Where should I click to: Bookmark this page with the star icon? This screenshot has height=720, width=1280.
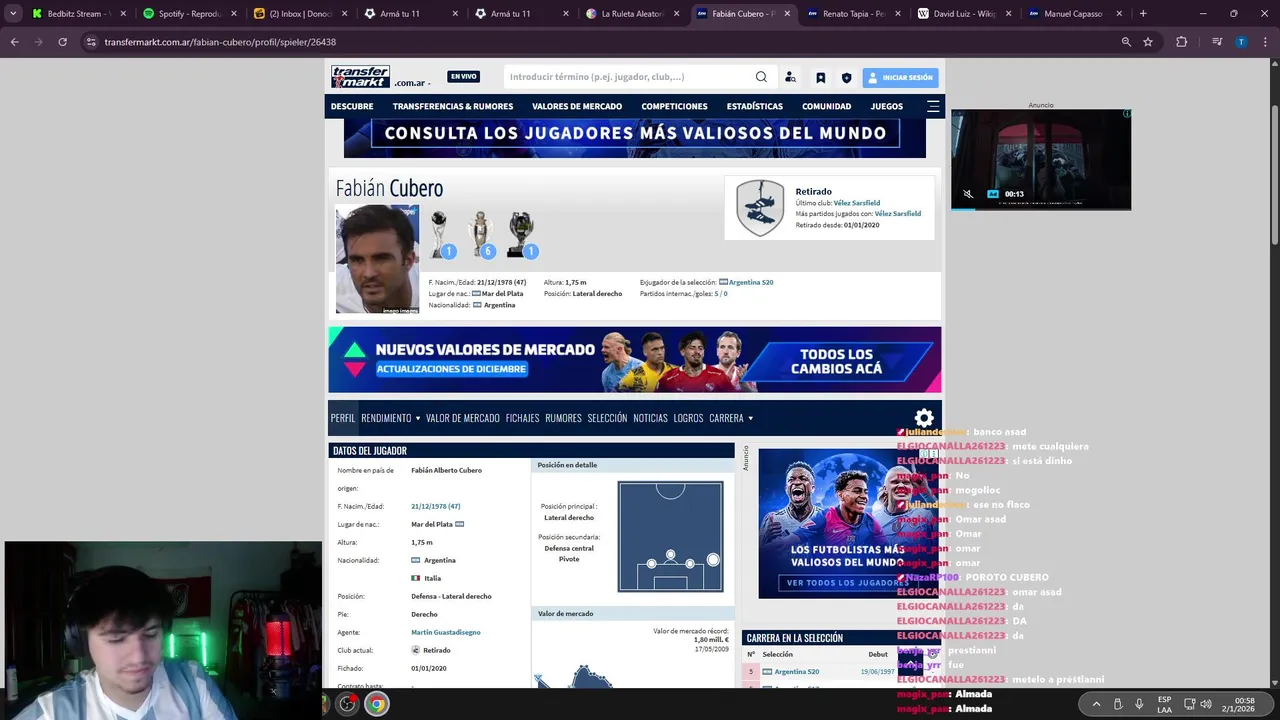1148,42
